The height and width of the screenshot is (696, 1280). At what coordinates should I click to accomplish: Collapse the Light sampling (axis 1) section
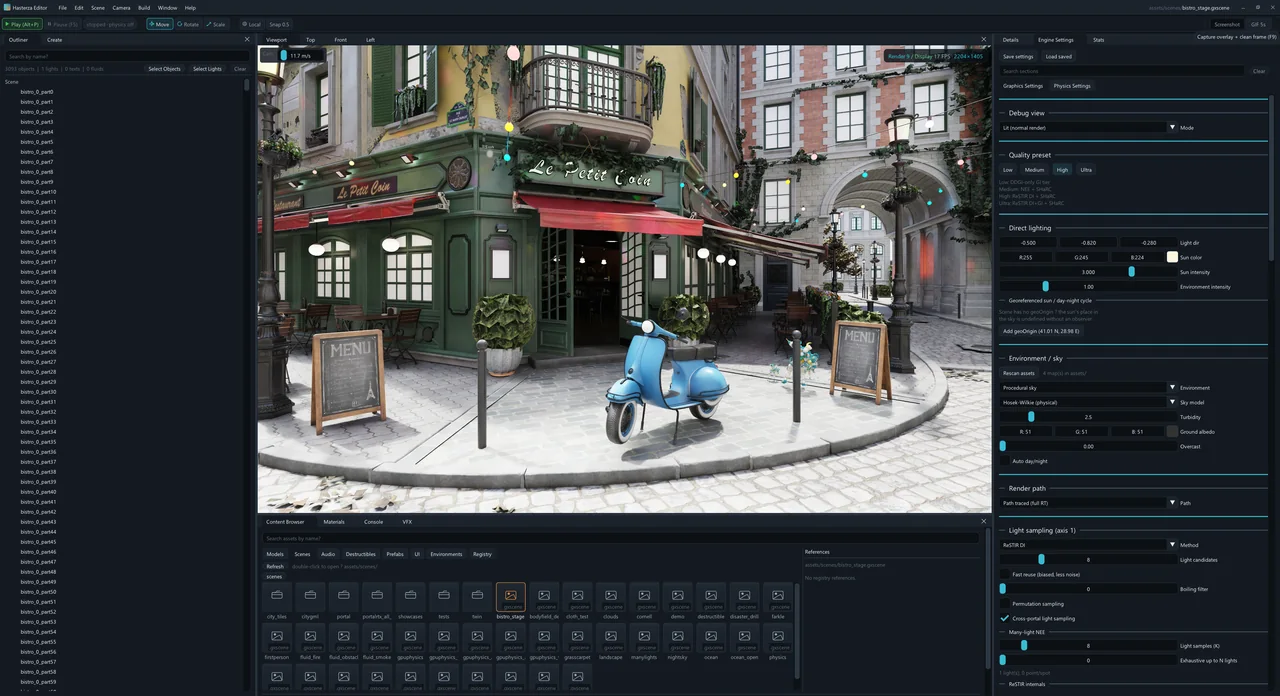pyautogui.click(x=1041, y=530)
